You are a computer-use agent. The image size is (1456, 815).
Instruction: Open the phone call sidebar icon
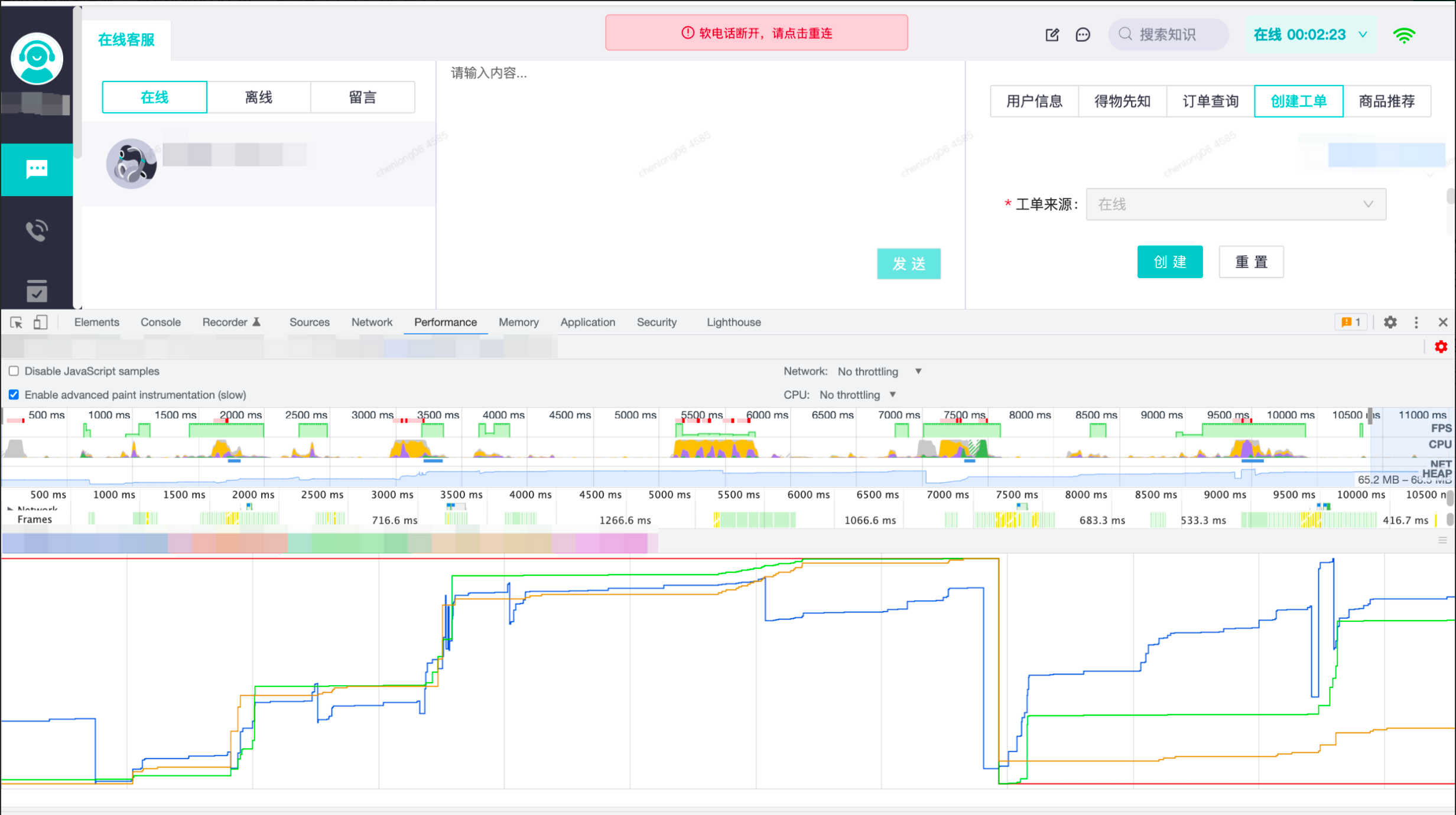[x=37, y=230]
